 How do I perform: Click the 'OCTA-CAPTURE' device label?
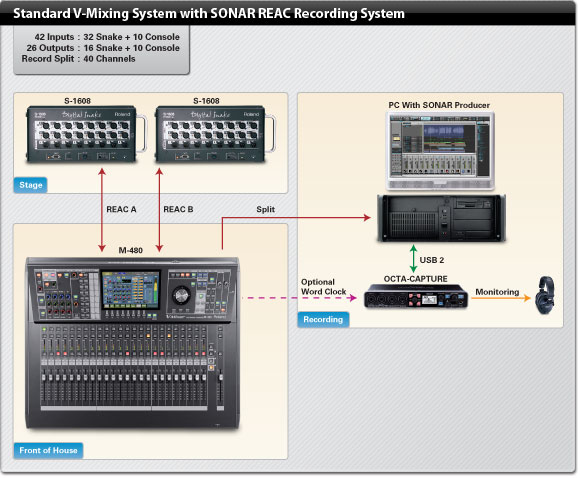[x=415, y=279]
